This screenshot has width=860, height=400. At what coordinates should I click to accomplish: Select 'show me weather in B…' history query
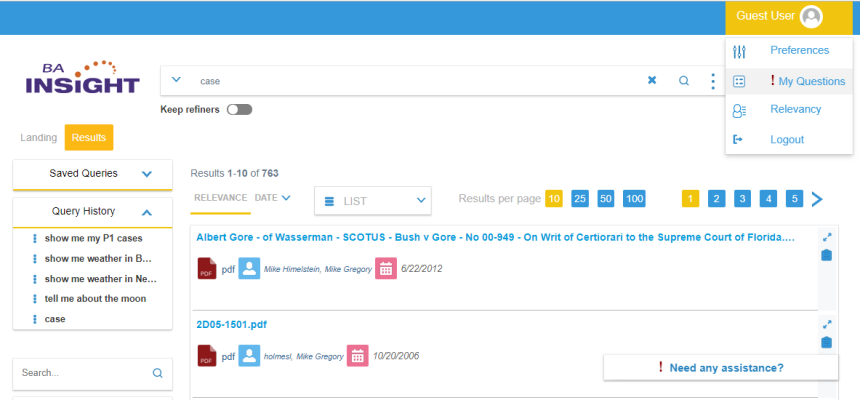98,258
